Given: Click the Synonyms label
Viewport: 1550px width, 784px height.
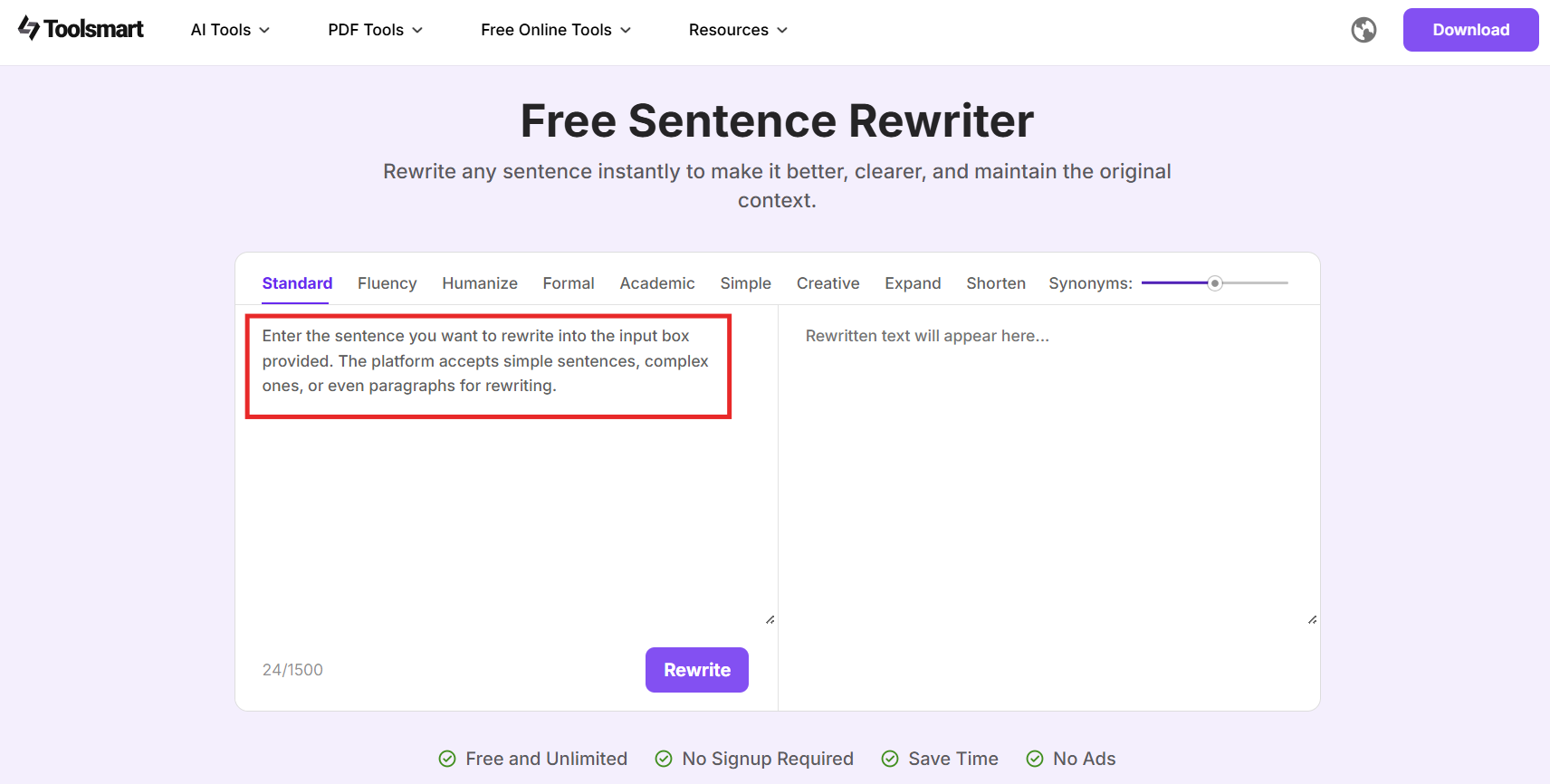Looking at the screenshot, I should (x=1090, y=283).
